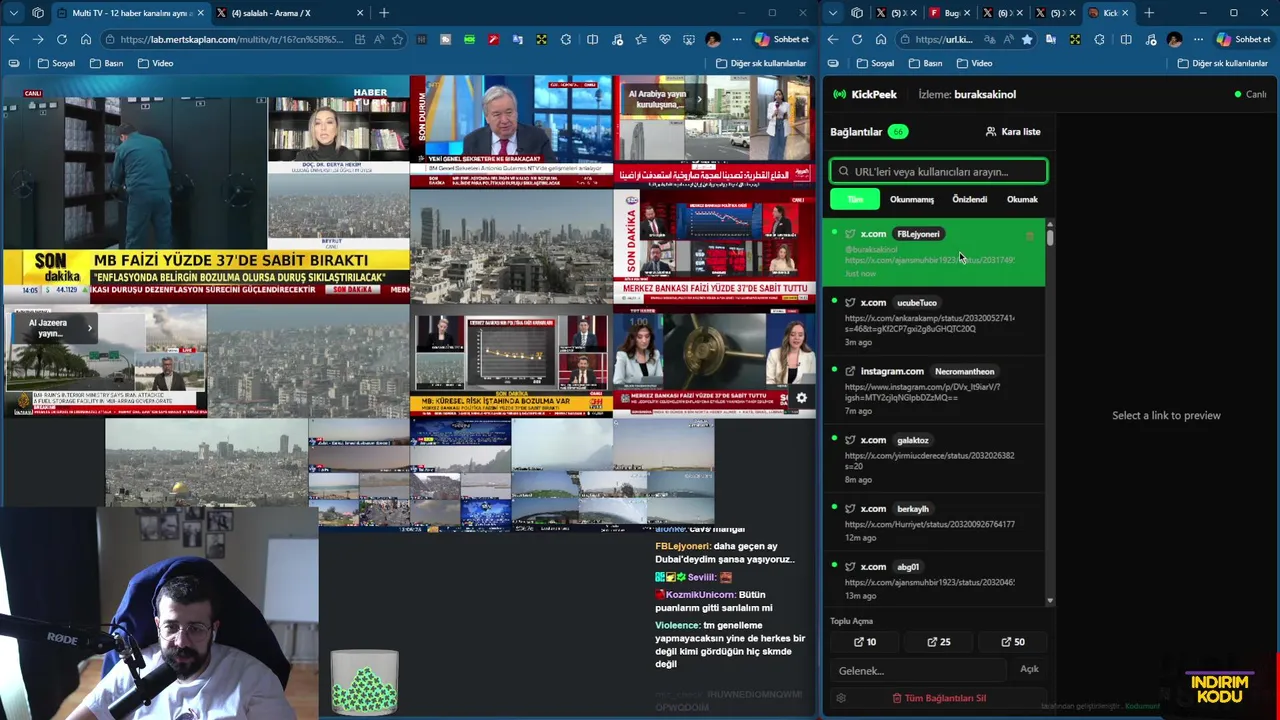Toggle favorite star in KickPeek address bar
This screenshot has width=1280, height=720.
pyautogui.click(x=1027, y=39)
